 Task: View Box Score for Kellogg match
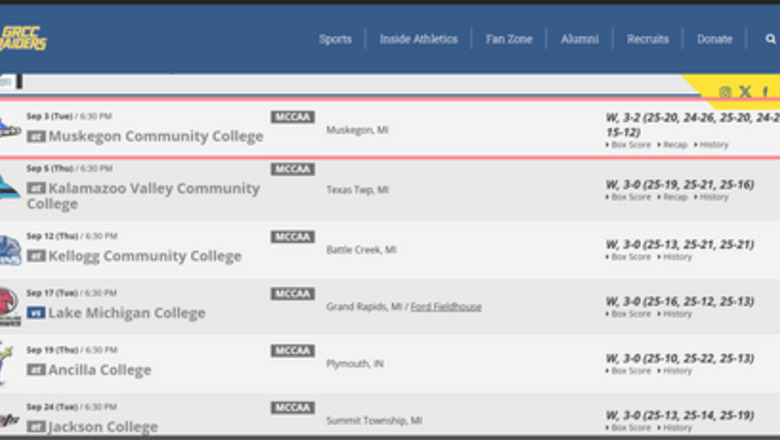(630, 257)
